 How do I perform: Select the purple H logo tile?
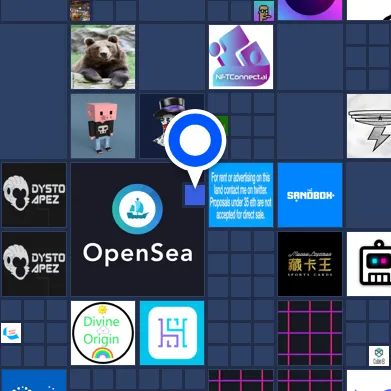pyautogui.click(x=172, y=333)
